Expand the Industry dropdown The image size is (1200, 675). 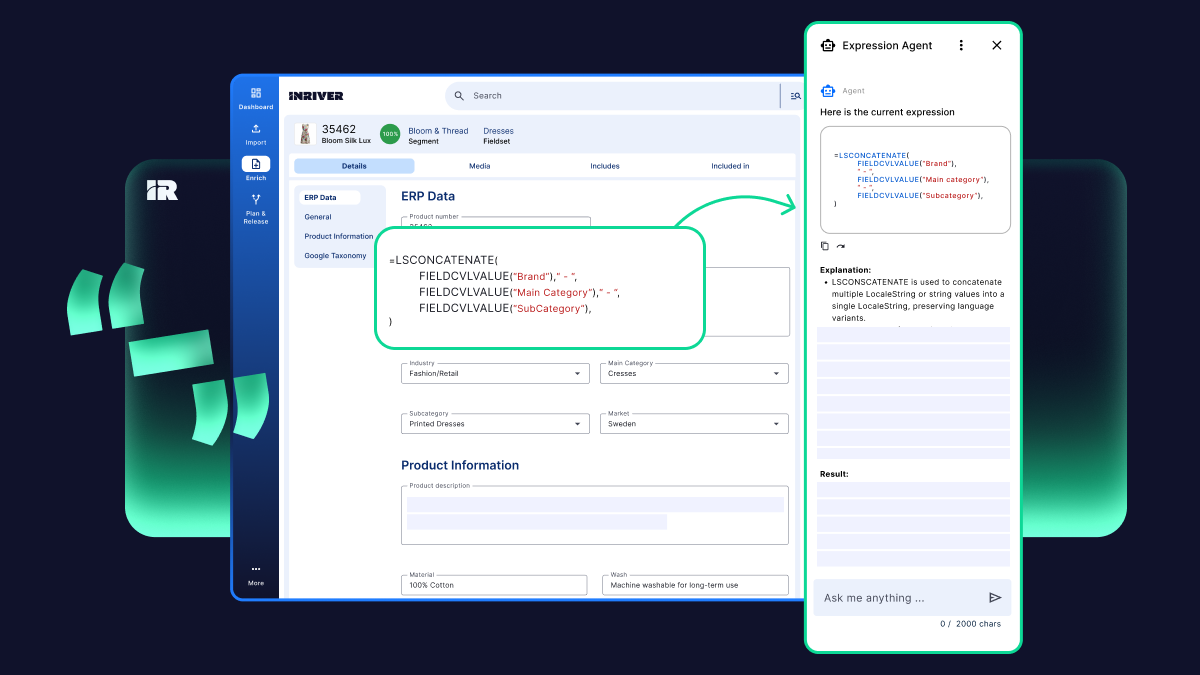pyautogui.click(x=577, y=374)
